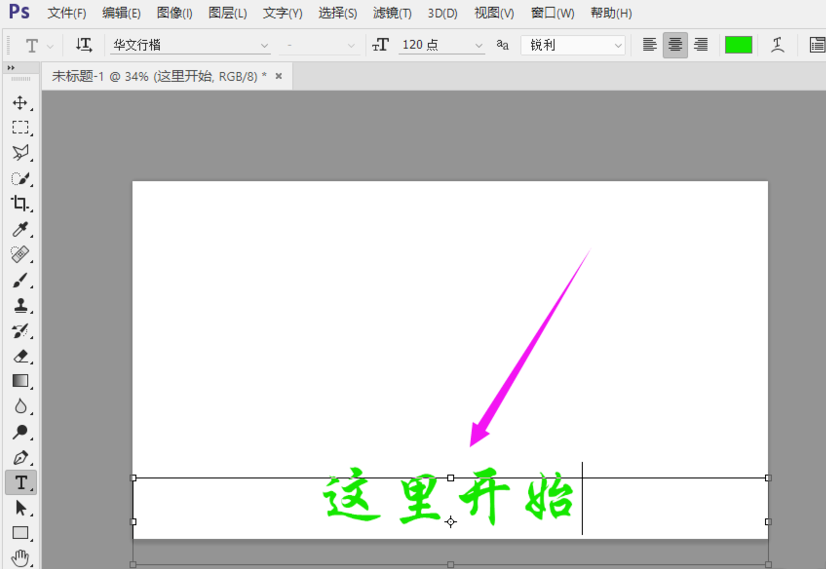Open the 文件(F) menu

(x=67, y=13)
